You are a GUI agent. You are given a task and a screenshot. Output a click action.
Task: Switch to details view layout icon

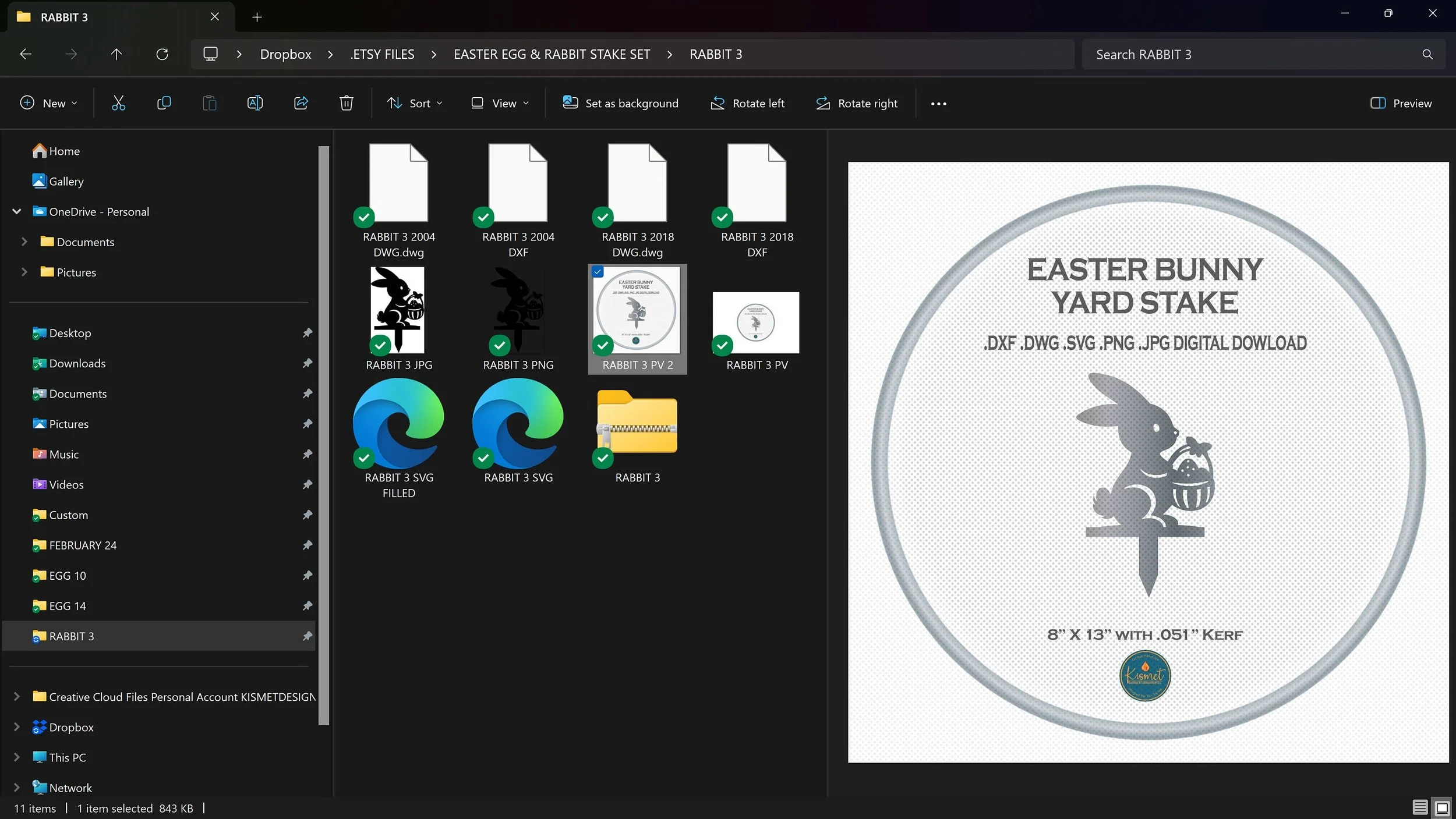[1419, 807]
